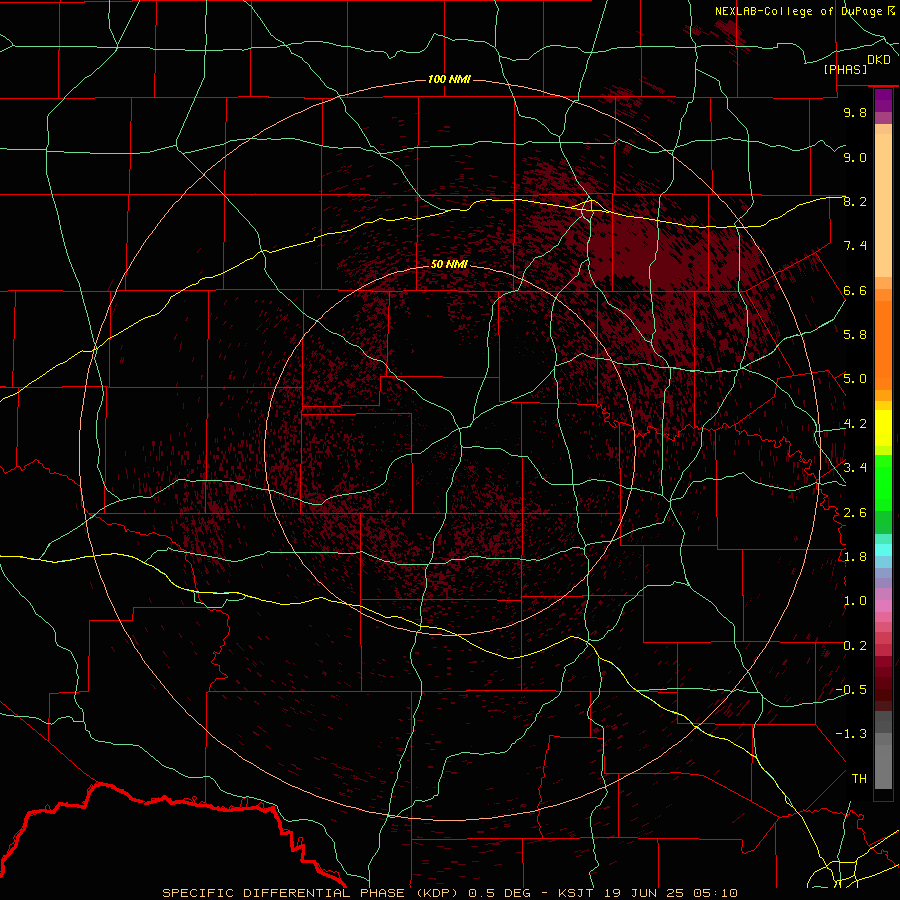Select the 4.2 scale value
900x900 pixels.
pyautogui.click(x=855, y=424)
